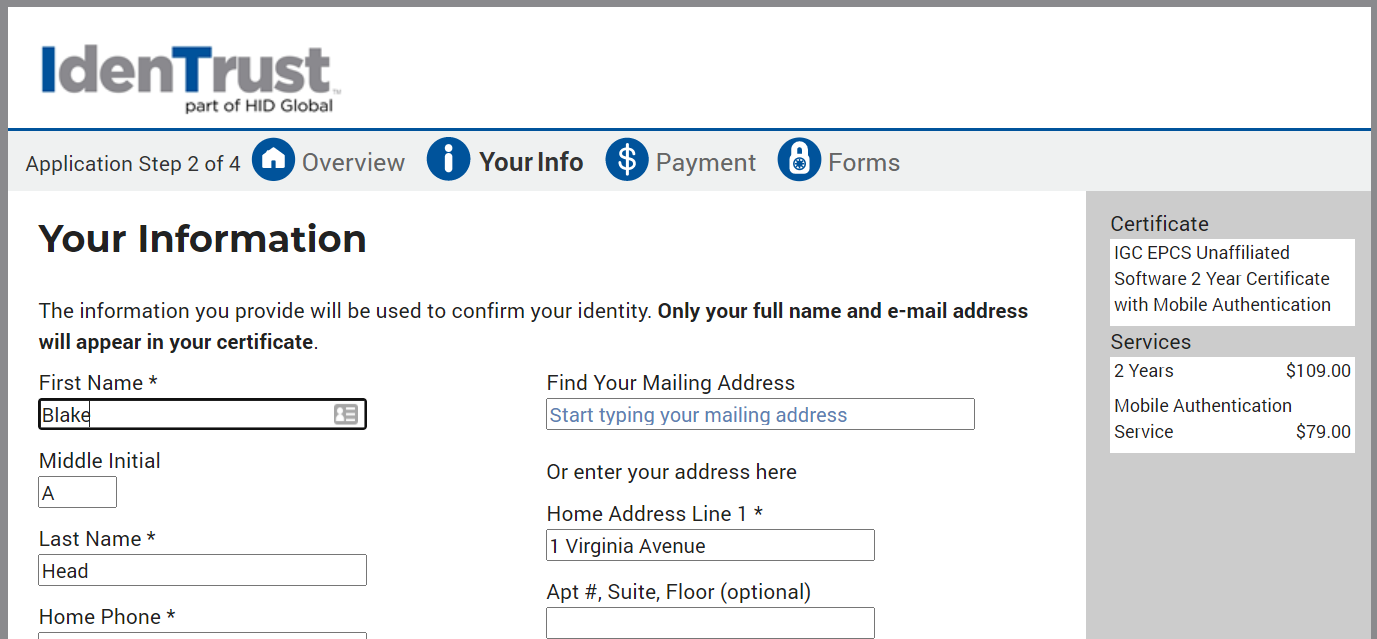Image resolution: width=1377 pixels, height=639 pixels.
Task: Click the contact card icon in First Name field
Action: tap(347, 413)
